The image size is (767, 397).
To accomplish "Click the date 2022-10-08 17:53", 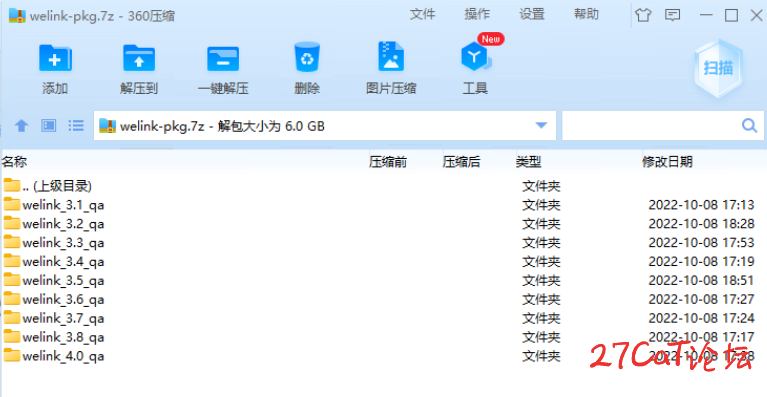I will point(701,243).
